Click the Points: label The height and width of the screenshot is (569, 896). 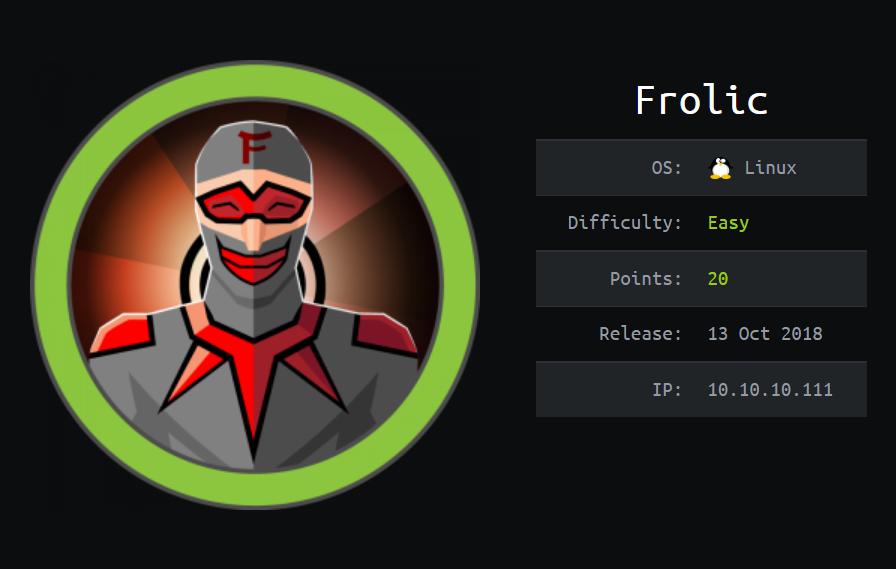click(x=646, y=279)
